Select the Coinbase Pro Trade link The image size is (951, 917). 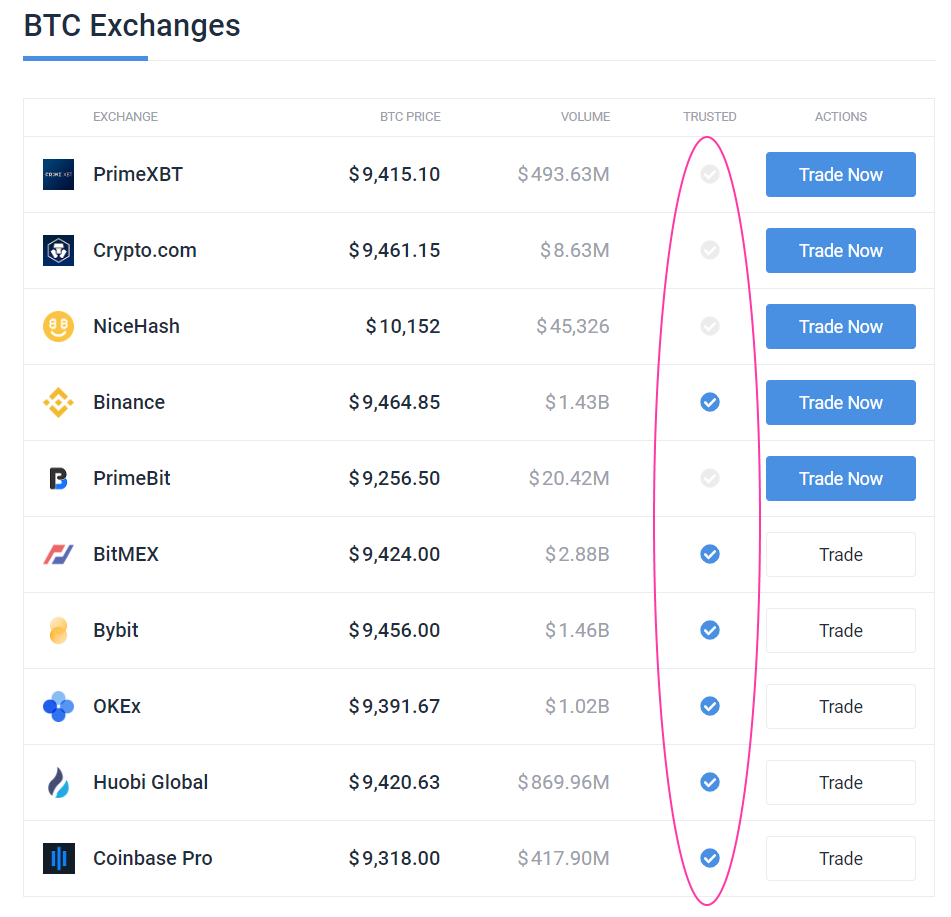(840, 858)
